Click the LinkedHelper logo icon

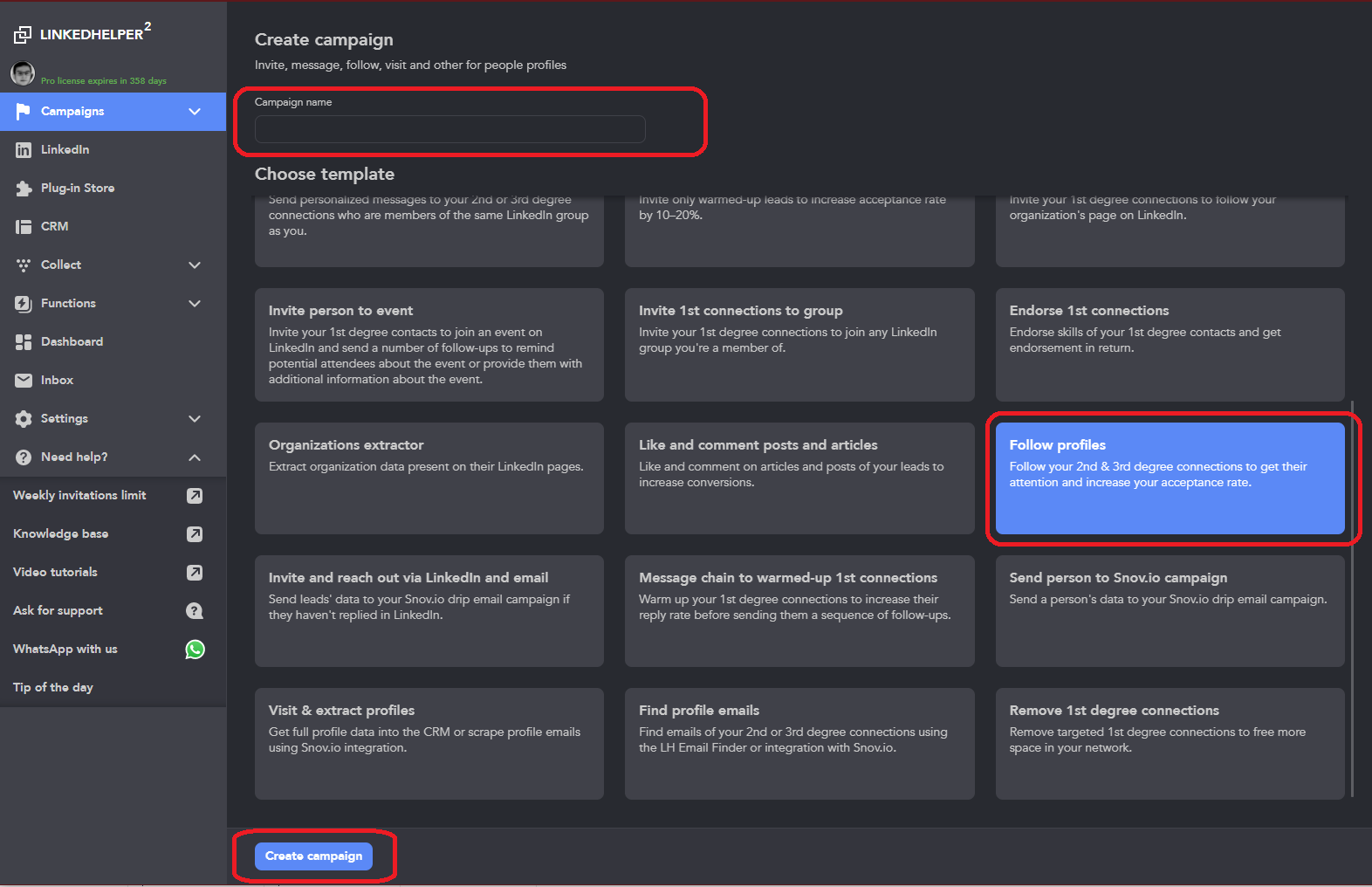click(23, 35)
